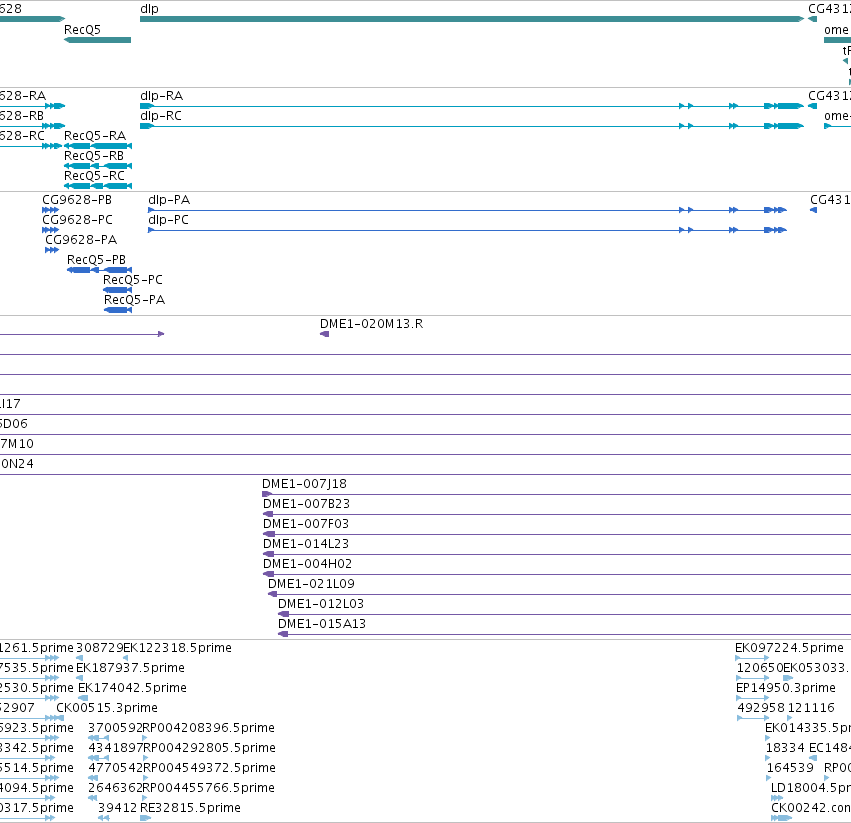
Task: Click the 121116 EST label
Action: (811, 708)
